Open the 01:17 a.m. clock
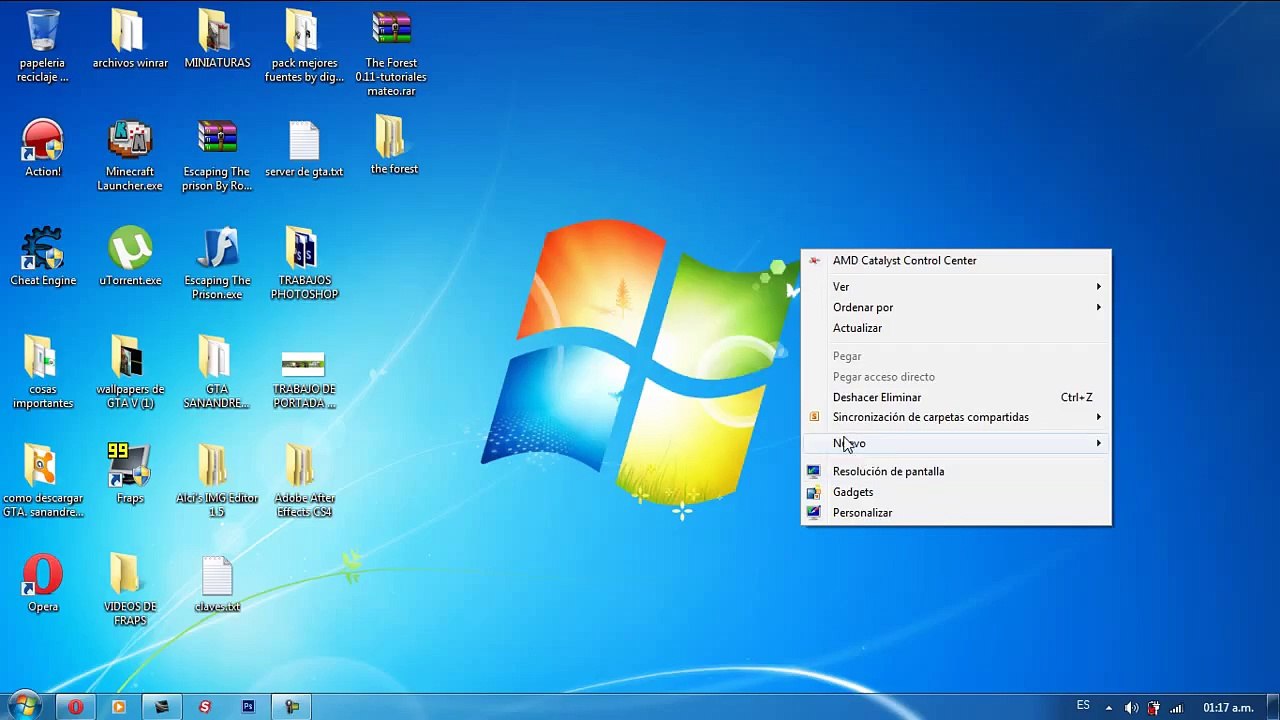1280x720 pixels. tap(1228, 708)
